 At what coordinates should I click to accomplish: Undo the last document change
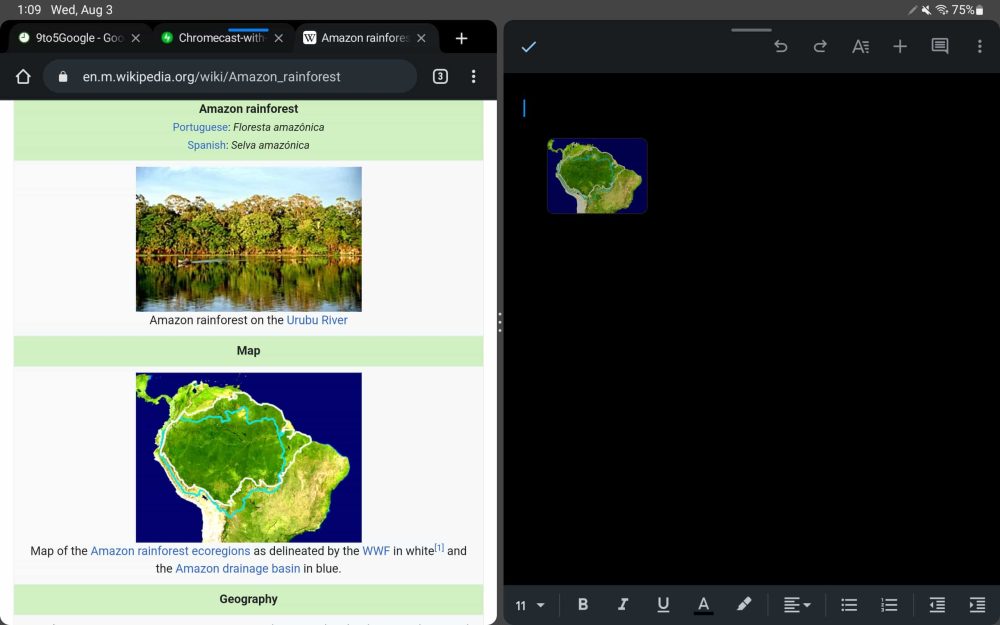(x=781, y=47)
